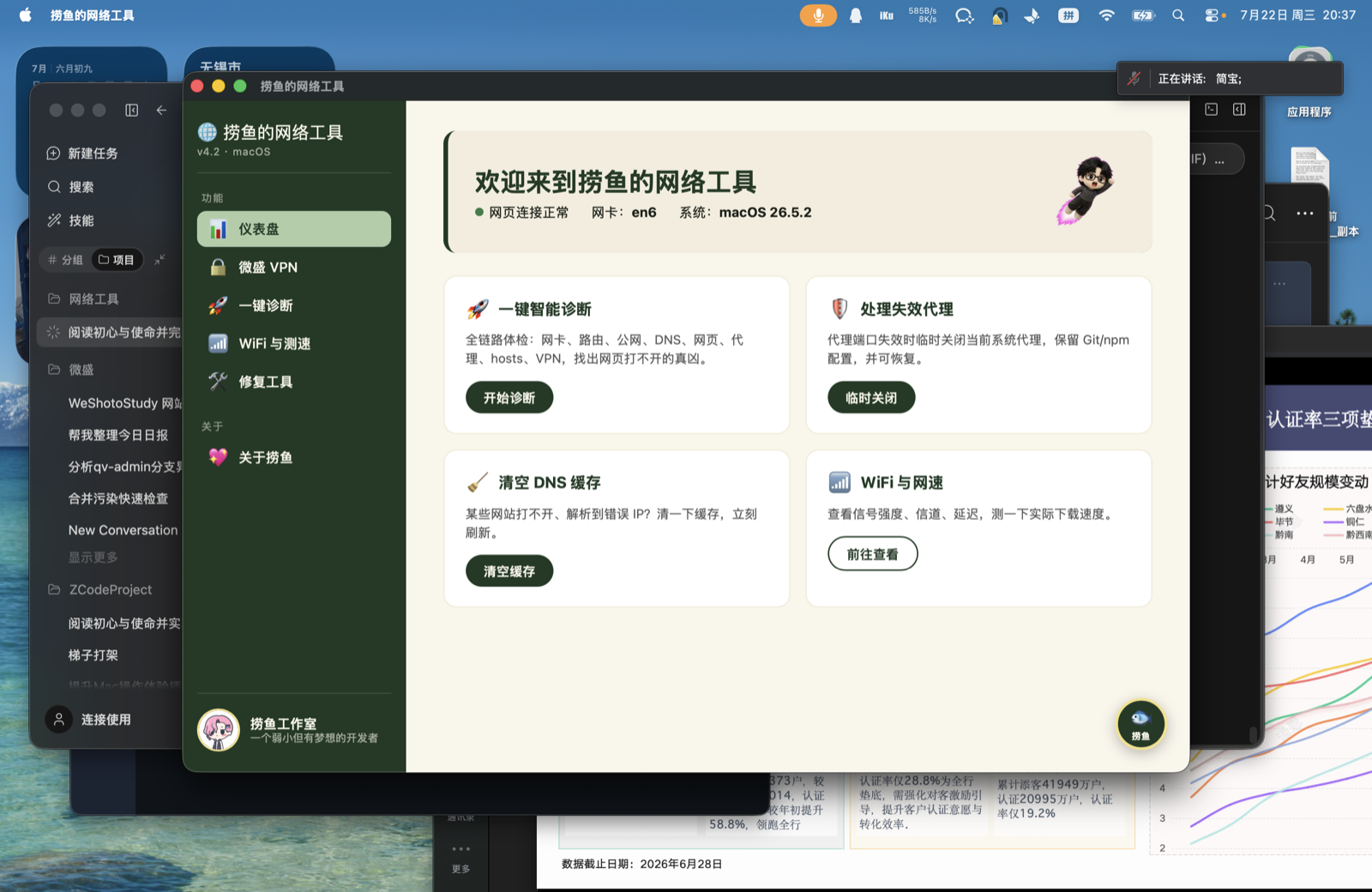Image resolution: width=1372 pixels, height=892 pixels.
Task: Open WeShotoStudy conversation item
Action: tap(125, 403)
